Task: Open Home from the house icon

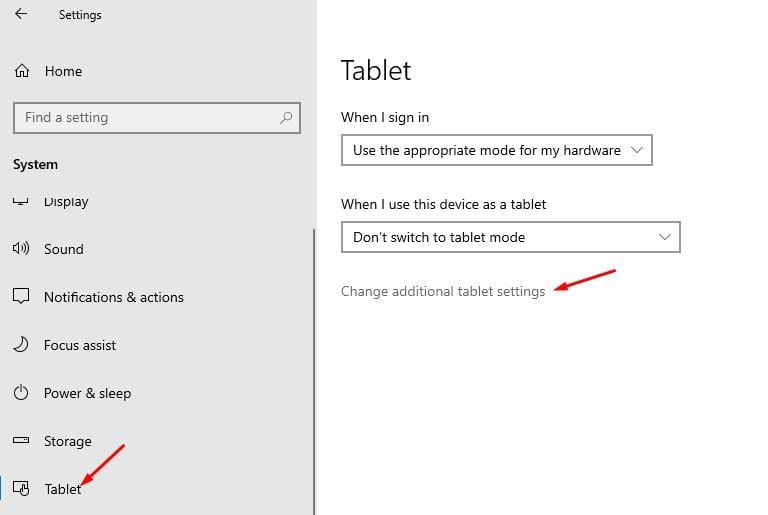Action: click(x=22, y=71)
